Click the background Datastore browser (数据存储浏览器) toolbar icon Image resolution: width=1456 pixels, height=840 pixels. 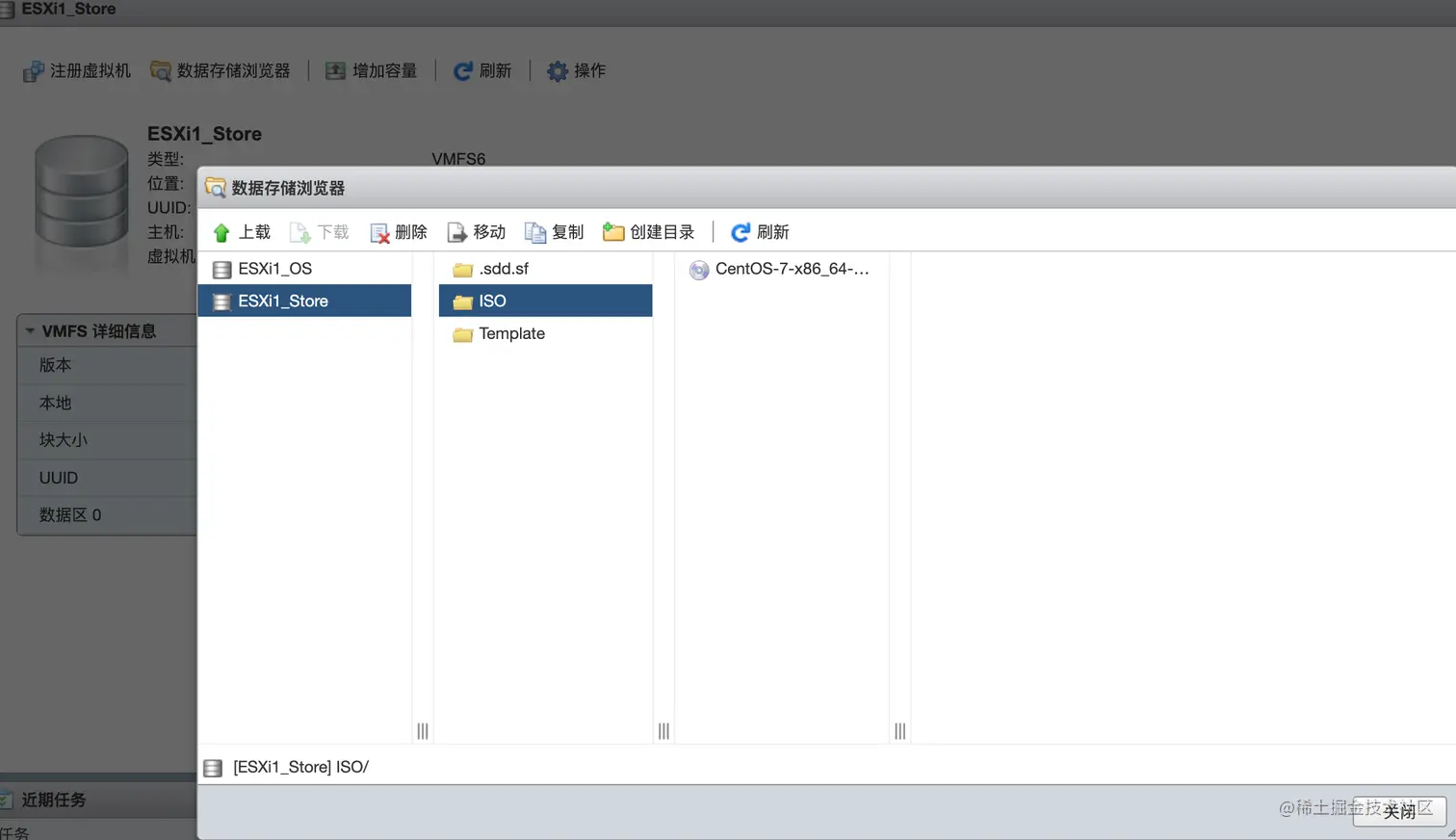click(x=161, y=71)
